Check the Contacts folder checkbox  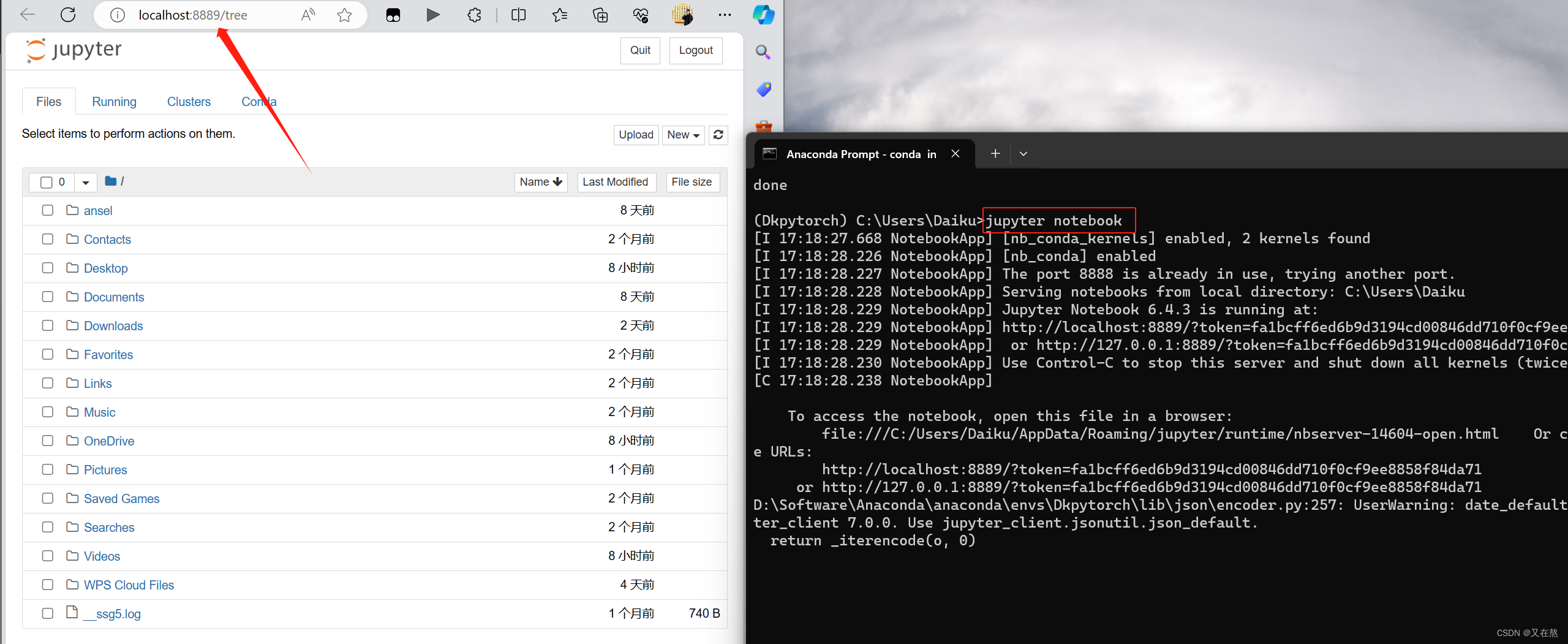pyautogui.click(x=47, y=239)
